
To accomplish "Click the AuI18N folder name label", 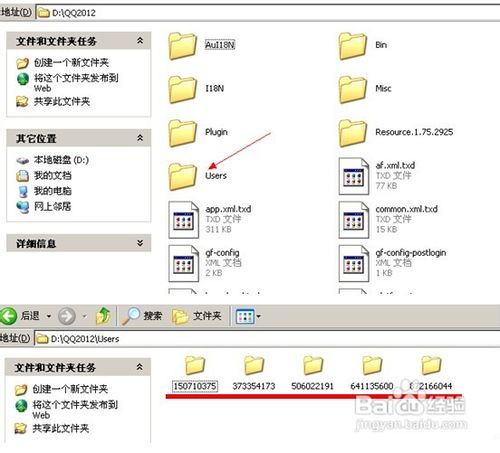I will (x=220, y=45).
